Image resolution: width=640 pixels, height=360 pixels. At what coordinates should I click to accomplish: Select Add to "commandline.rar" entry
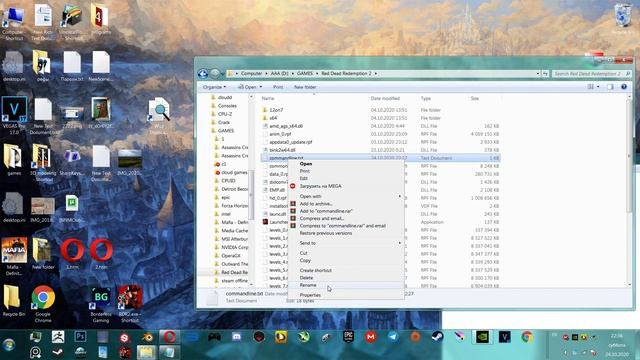coord(326,211)
